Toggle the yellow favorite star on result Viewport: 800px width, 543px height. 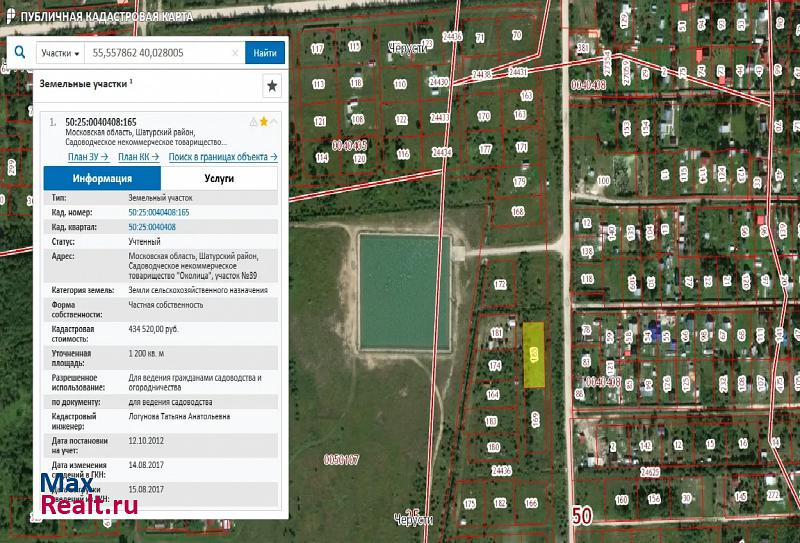click(264, 121)
